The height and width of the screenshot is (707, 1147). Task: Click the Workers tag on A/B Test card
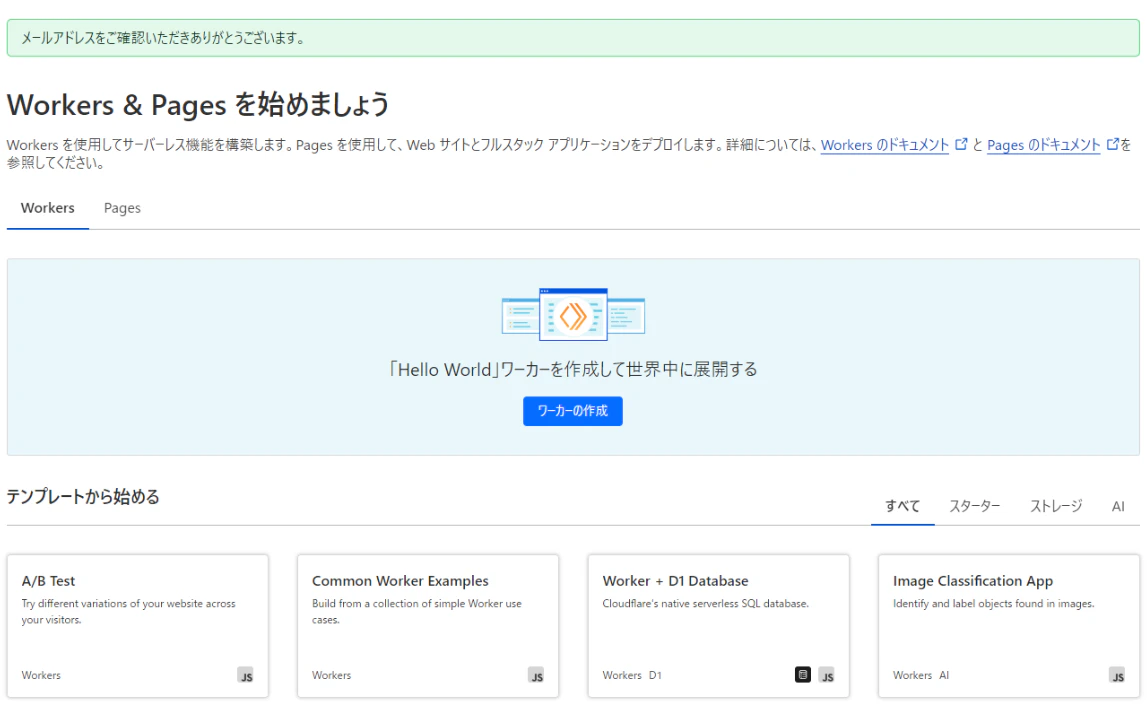coord(41,676)
